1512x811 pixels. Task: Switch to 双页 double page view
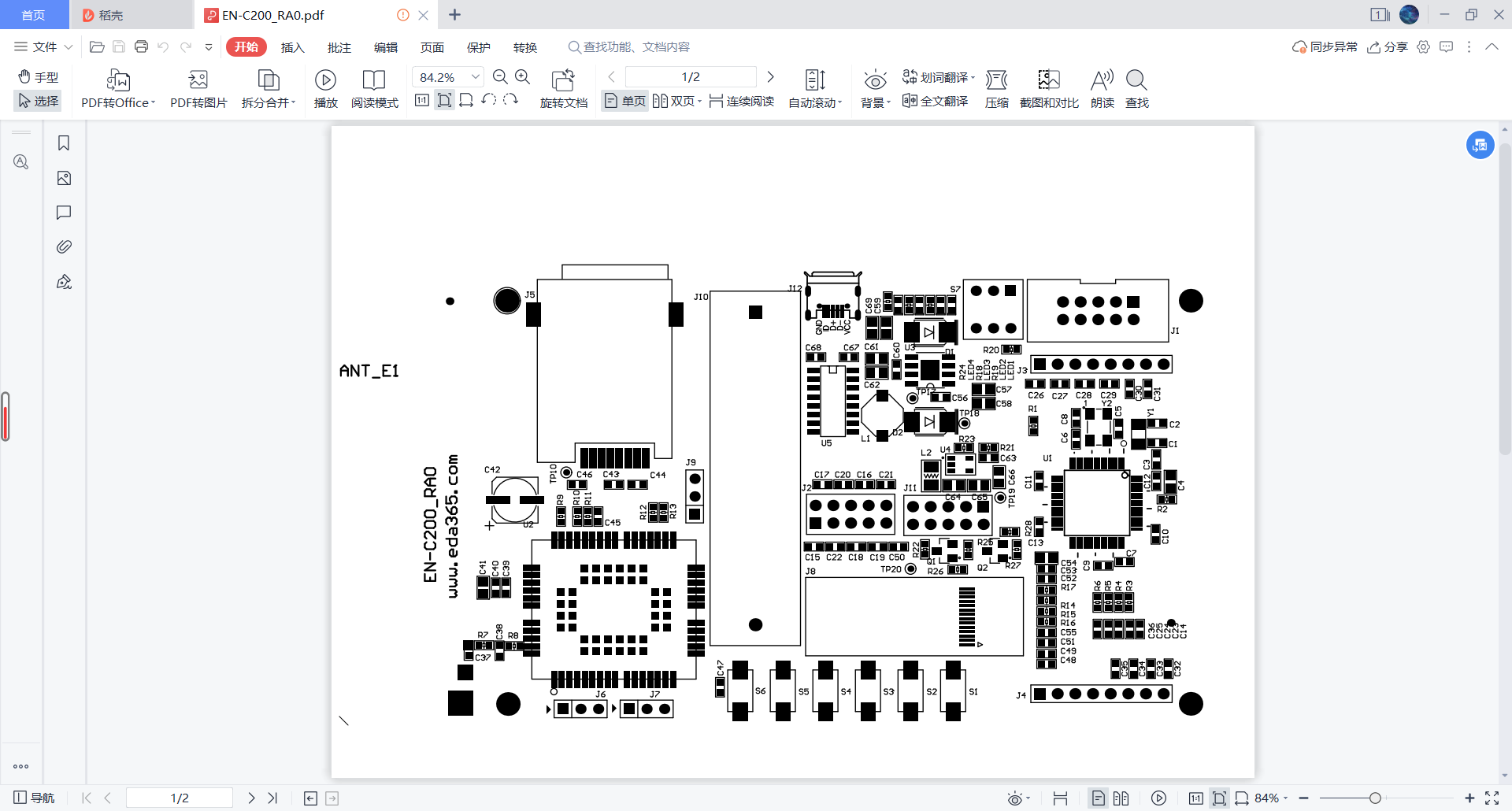676,101
